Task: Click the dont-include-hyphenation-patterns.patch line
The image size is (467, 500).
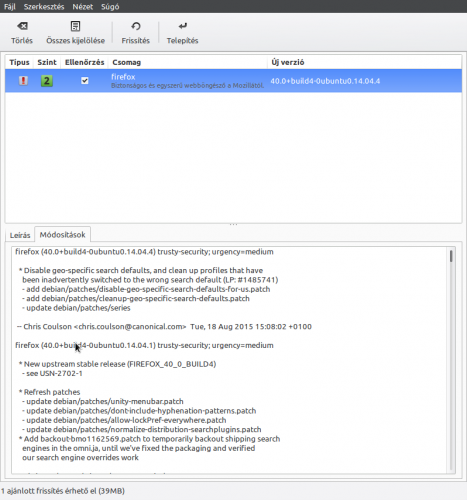Action: pos(139,411)
